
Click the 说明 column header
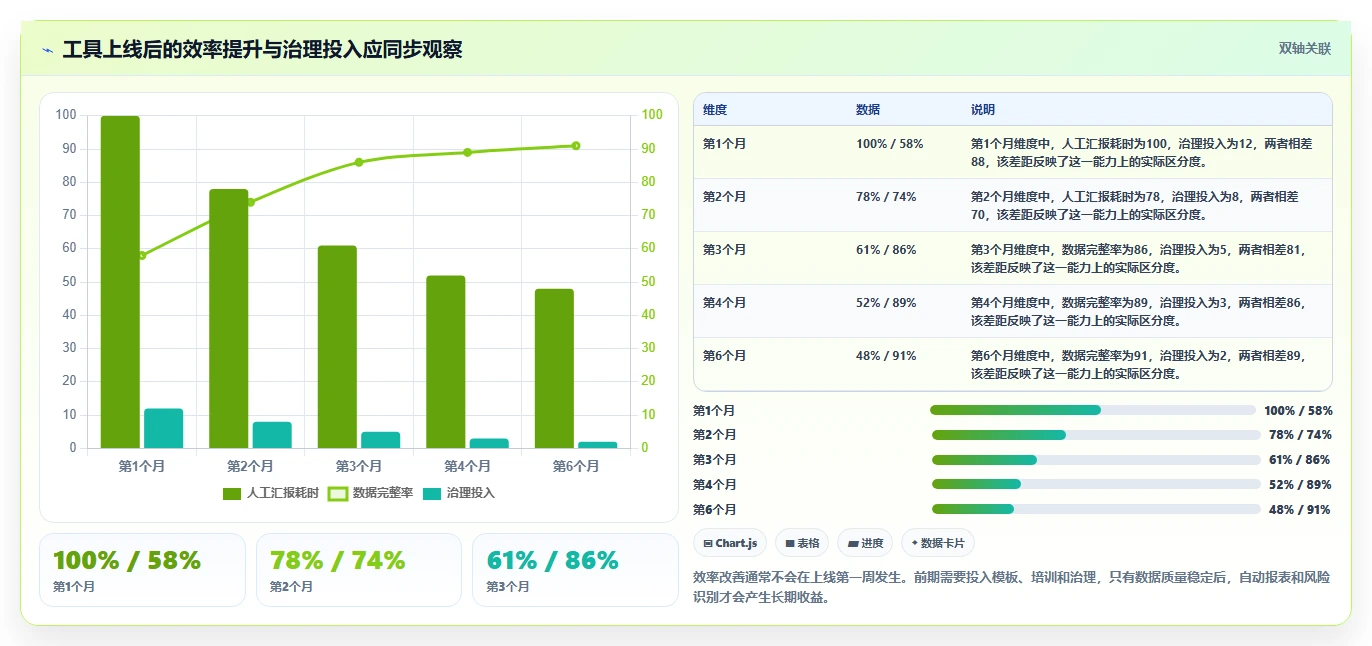983,110
